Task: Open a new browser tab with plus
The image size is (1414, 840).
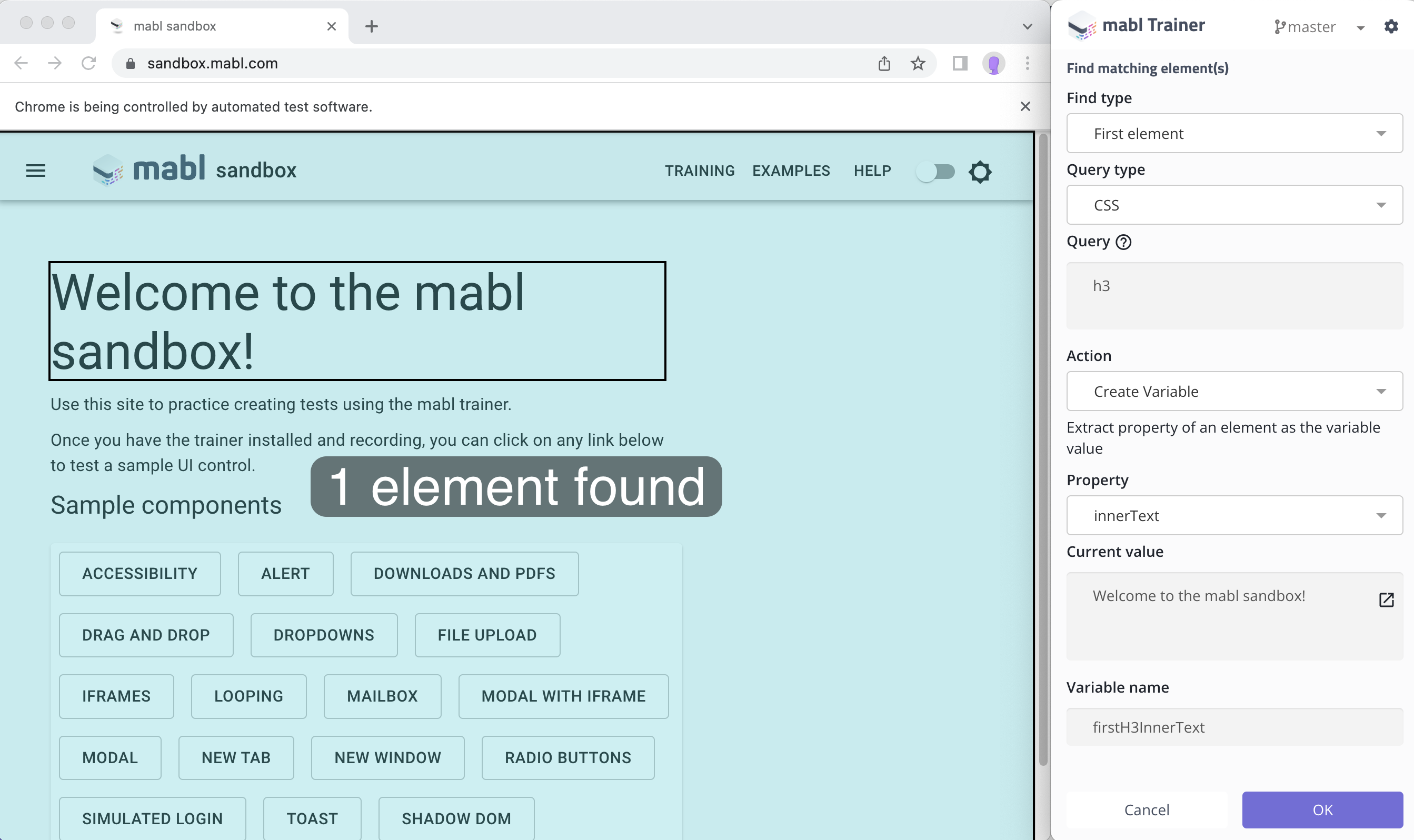Action: coord(371,26)
